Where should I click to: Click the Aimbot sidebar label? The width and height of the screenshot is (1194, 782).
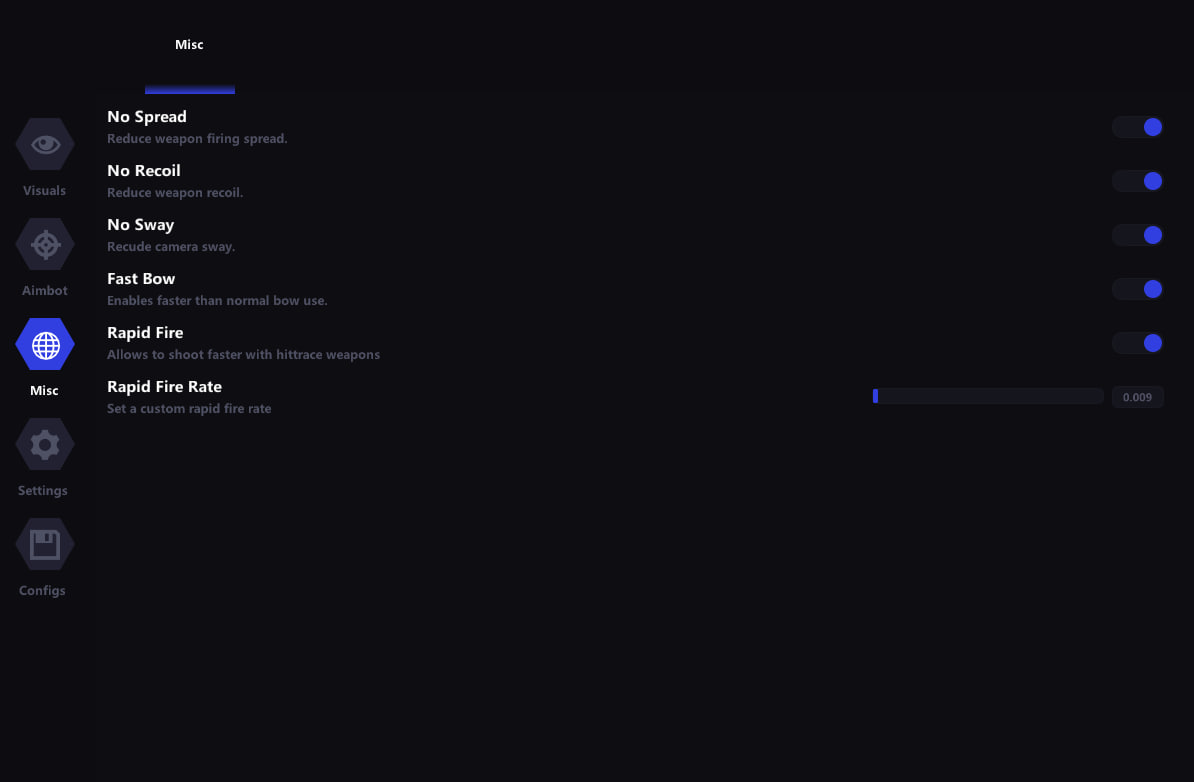(x=45, y=291)
